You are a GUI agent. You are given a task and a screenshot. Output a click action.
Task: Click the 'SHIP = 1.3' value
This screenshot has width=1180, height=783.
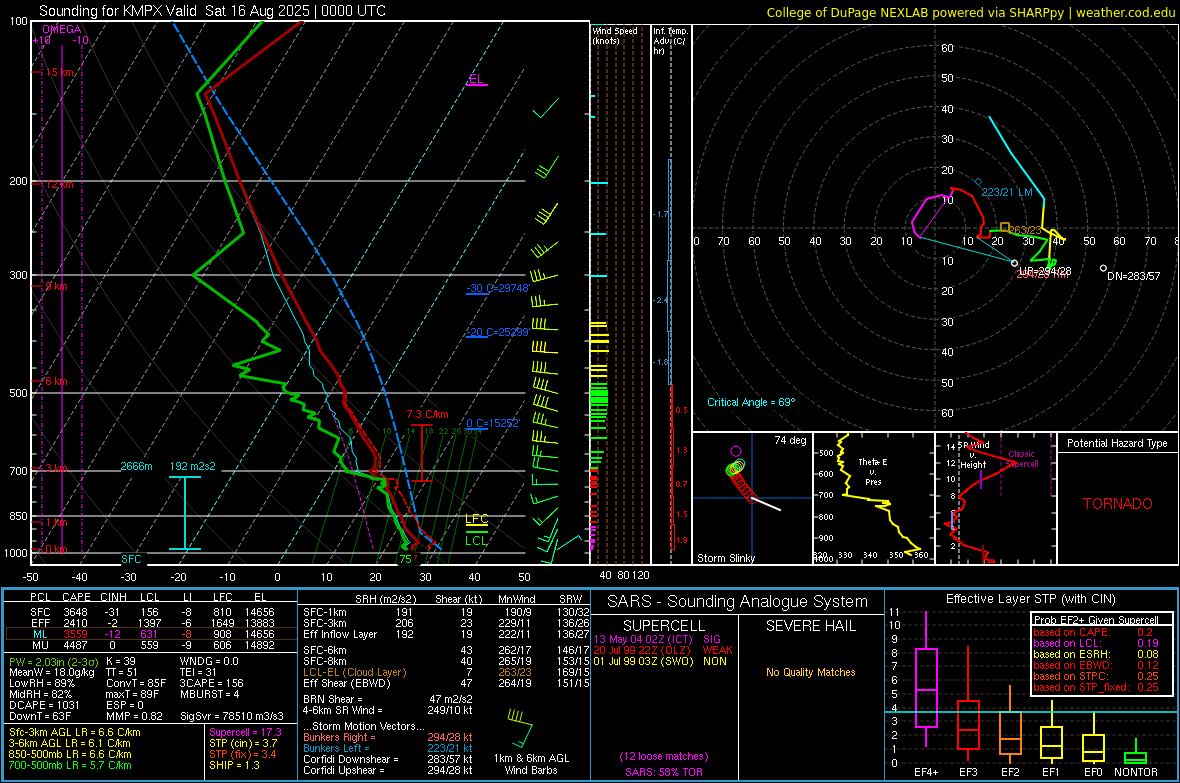click(234, 766)
